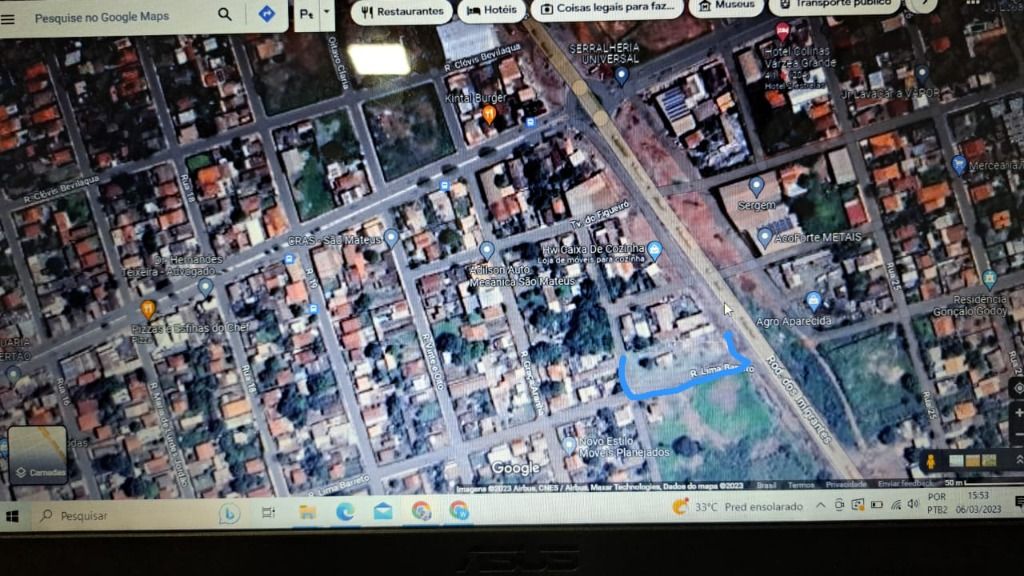Image resolution: width=1024 pixels, height=576 pixels.
Task: Click the my location target button
Action: click(1018, 388)
